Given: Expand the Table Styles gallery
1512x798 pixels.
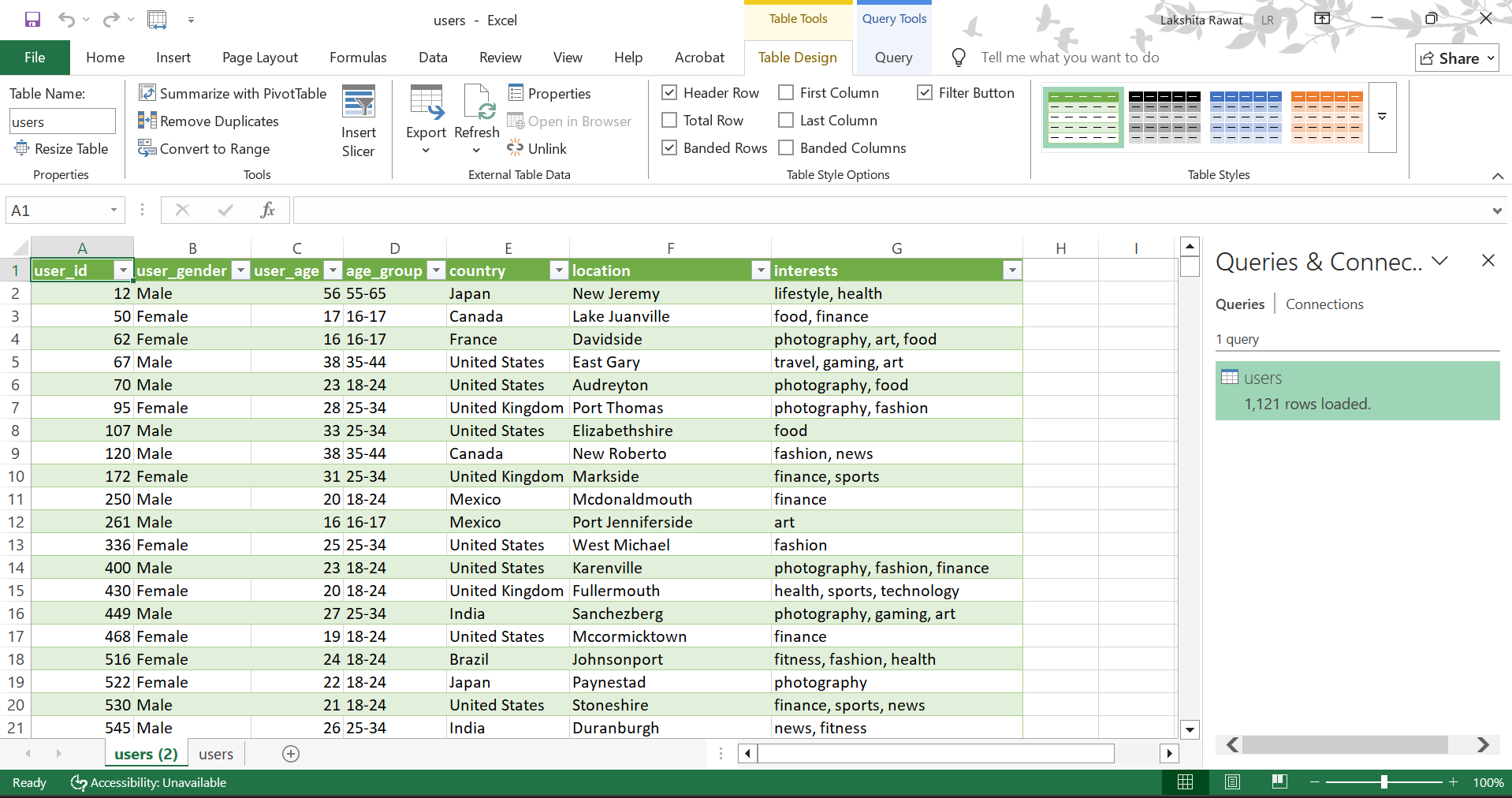Looking at the screenshot, I should coord(1382,117).
